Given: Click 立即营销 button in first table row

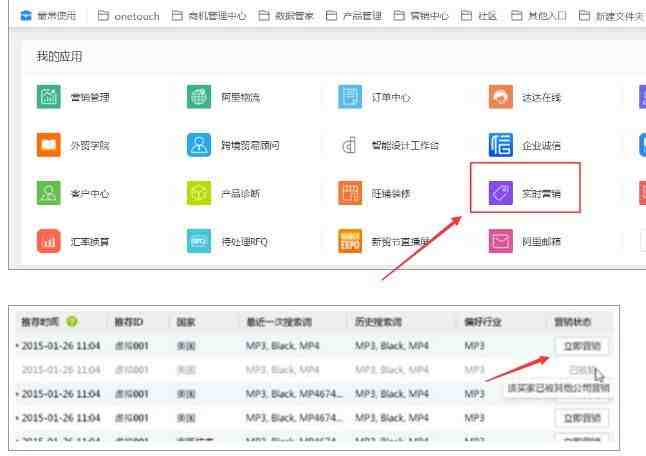Looking at the screenshot, I should (581, 346).
